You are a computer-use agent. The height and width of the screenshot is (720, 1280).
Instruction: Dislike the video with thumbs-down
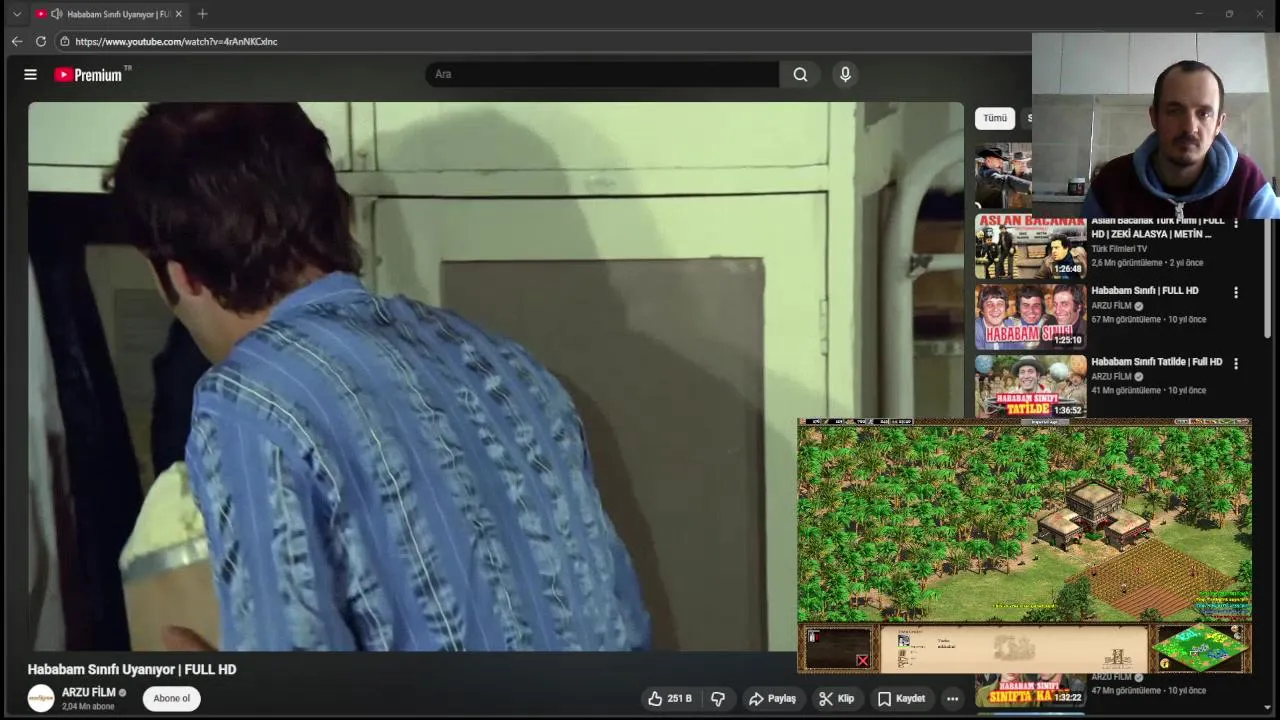point(718,698)
